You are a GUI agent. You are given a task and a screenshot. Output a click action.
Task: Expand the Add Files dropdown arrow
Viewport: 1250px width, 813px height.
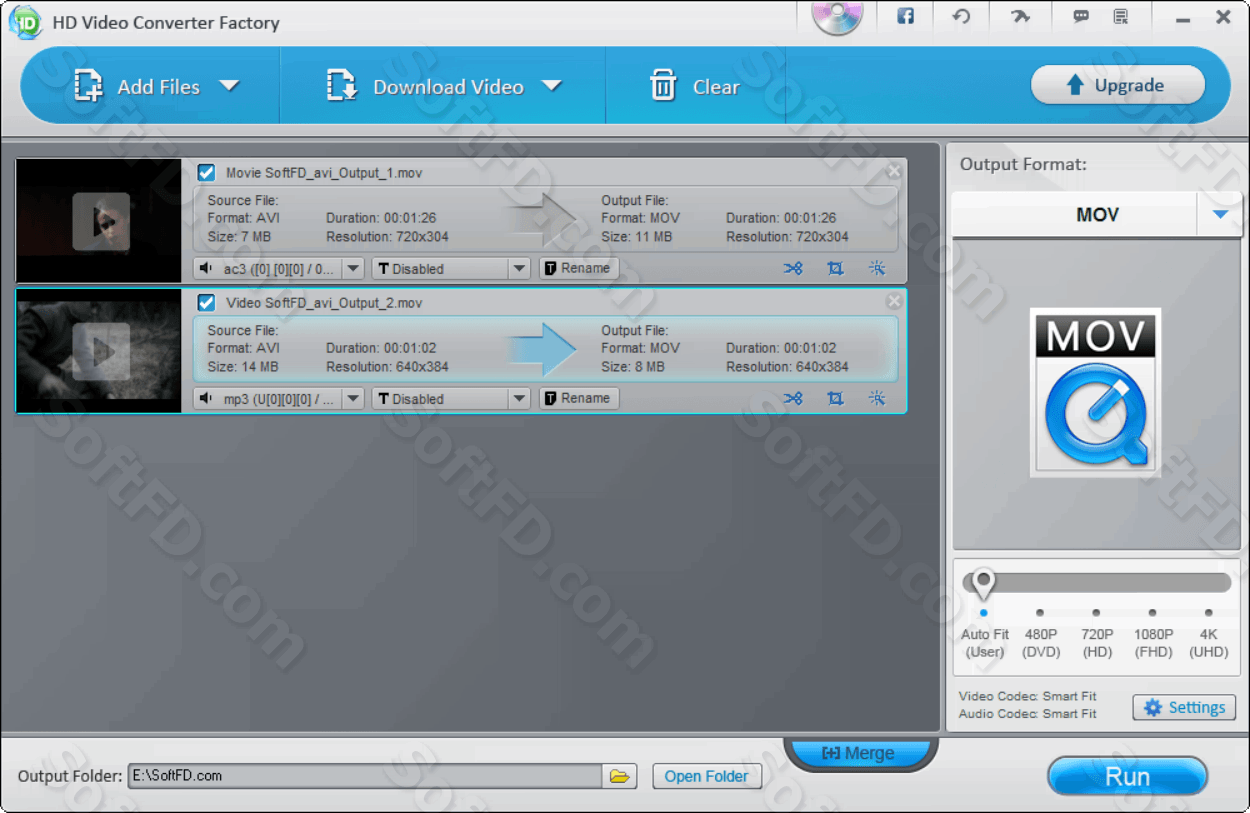(x=229, y=86)
